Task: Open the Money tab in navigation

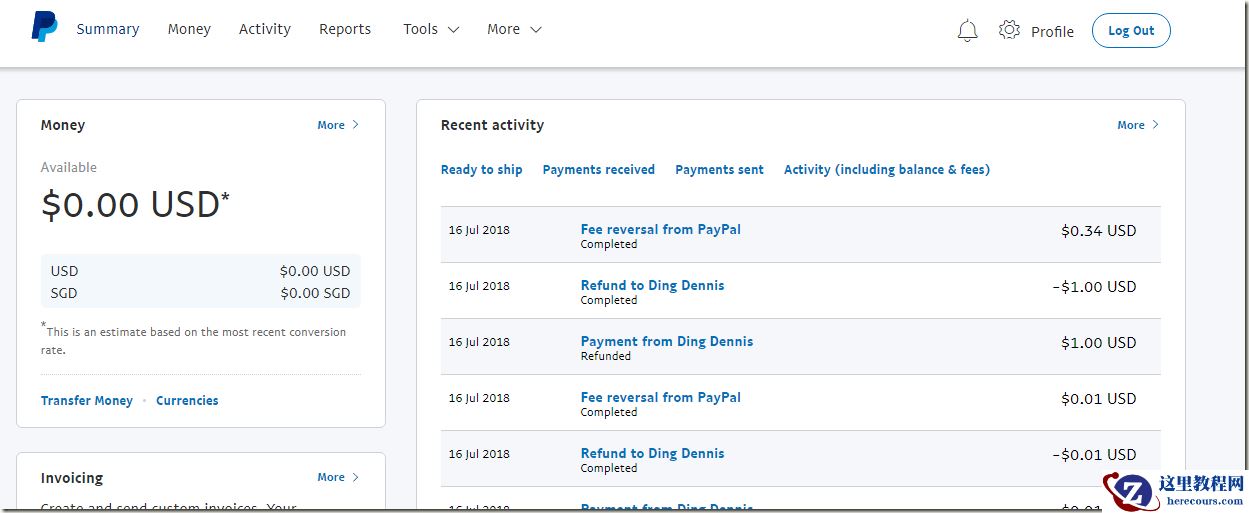Action: [x=189, y=29]
